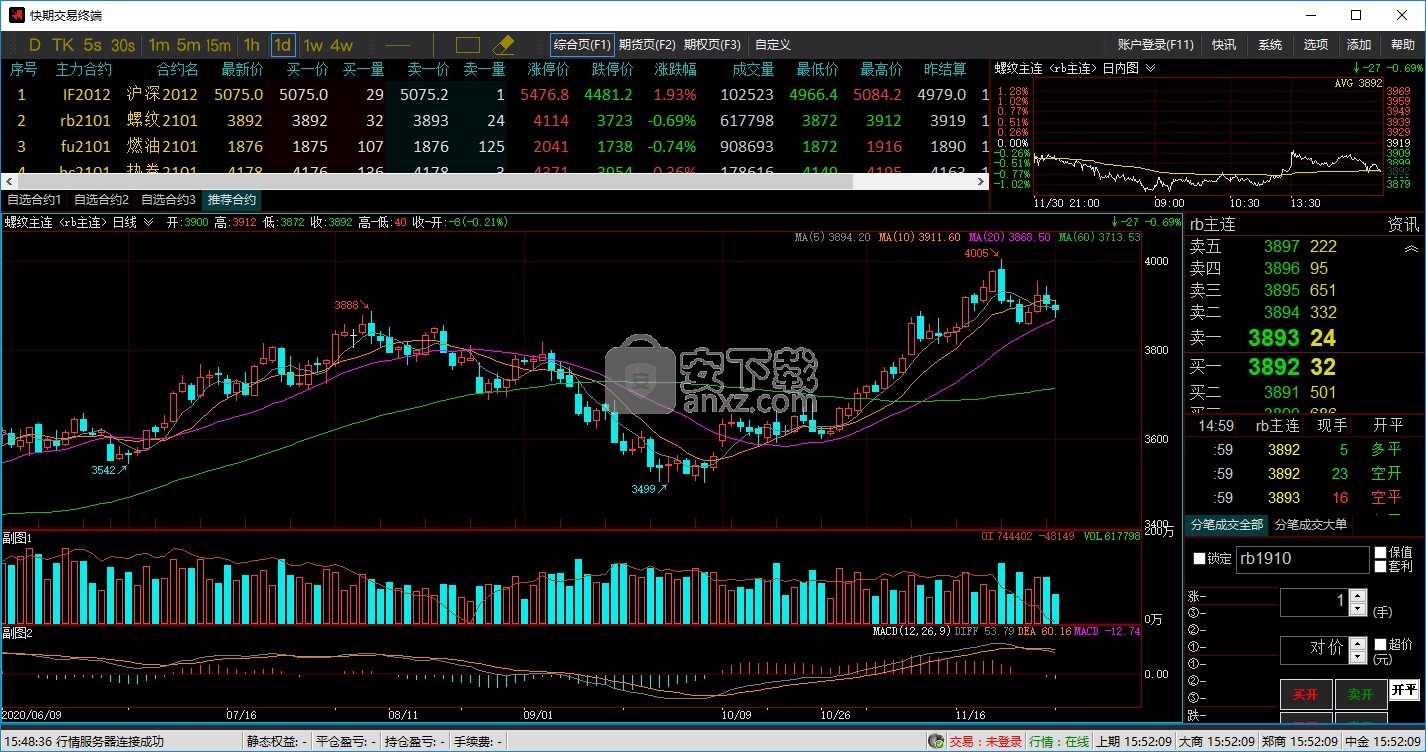Click the rb1910 contract input field

click(x=1303, y=559)
